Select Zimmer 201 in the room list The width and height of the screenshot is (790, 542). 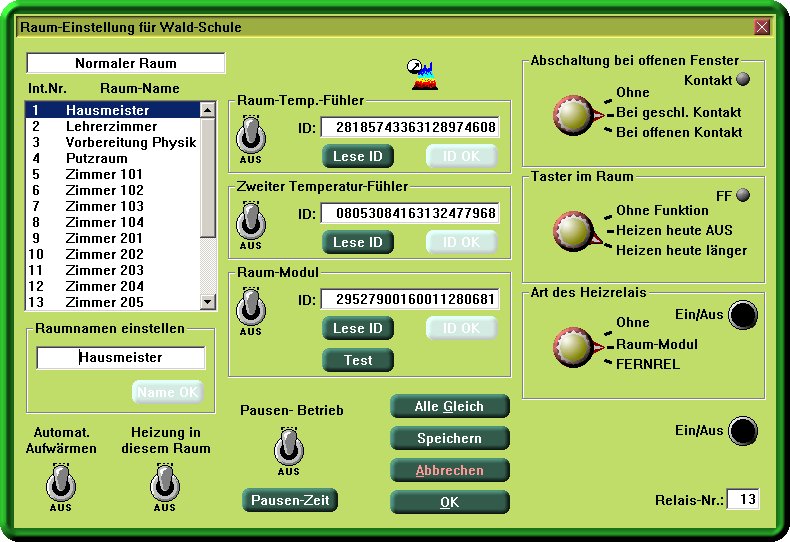(104, 239)
